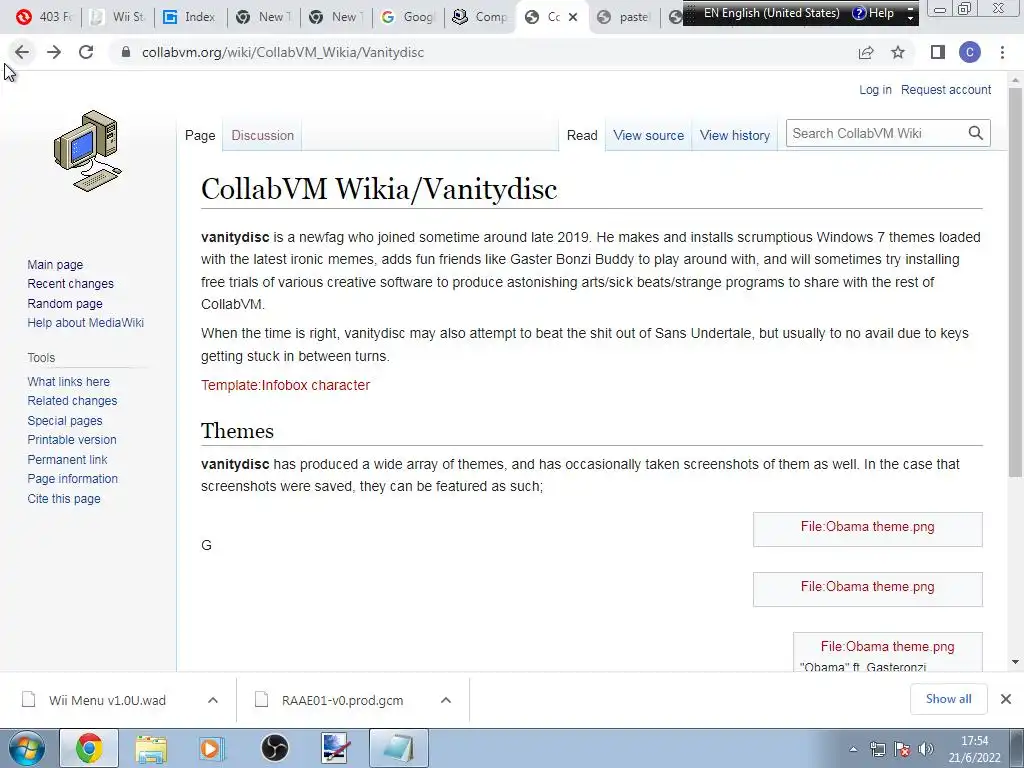This screenshot has height=768, width=1024.
Task: Open Special pages link
Action: [x=65, y=421]
